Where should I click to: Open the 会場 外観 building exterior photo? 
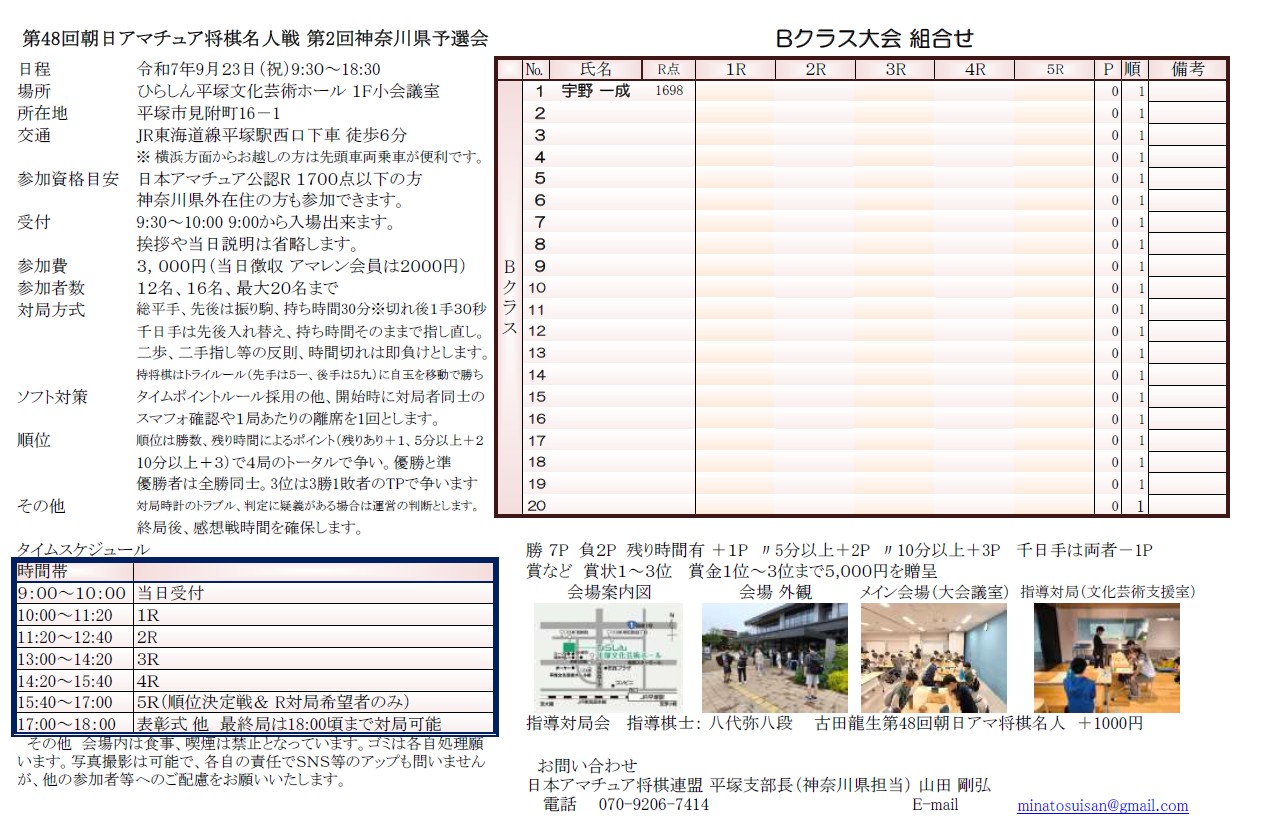775,657
